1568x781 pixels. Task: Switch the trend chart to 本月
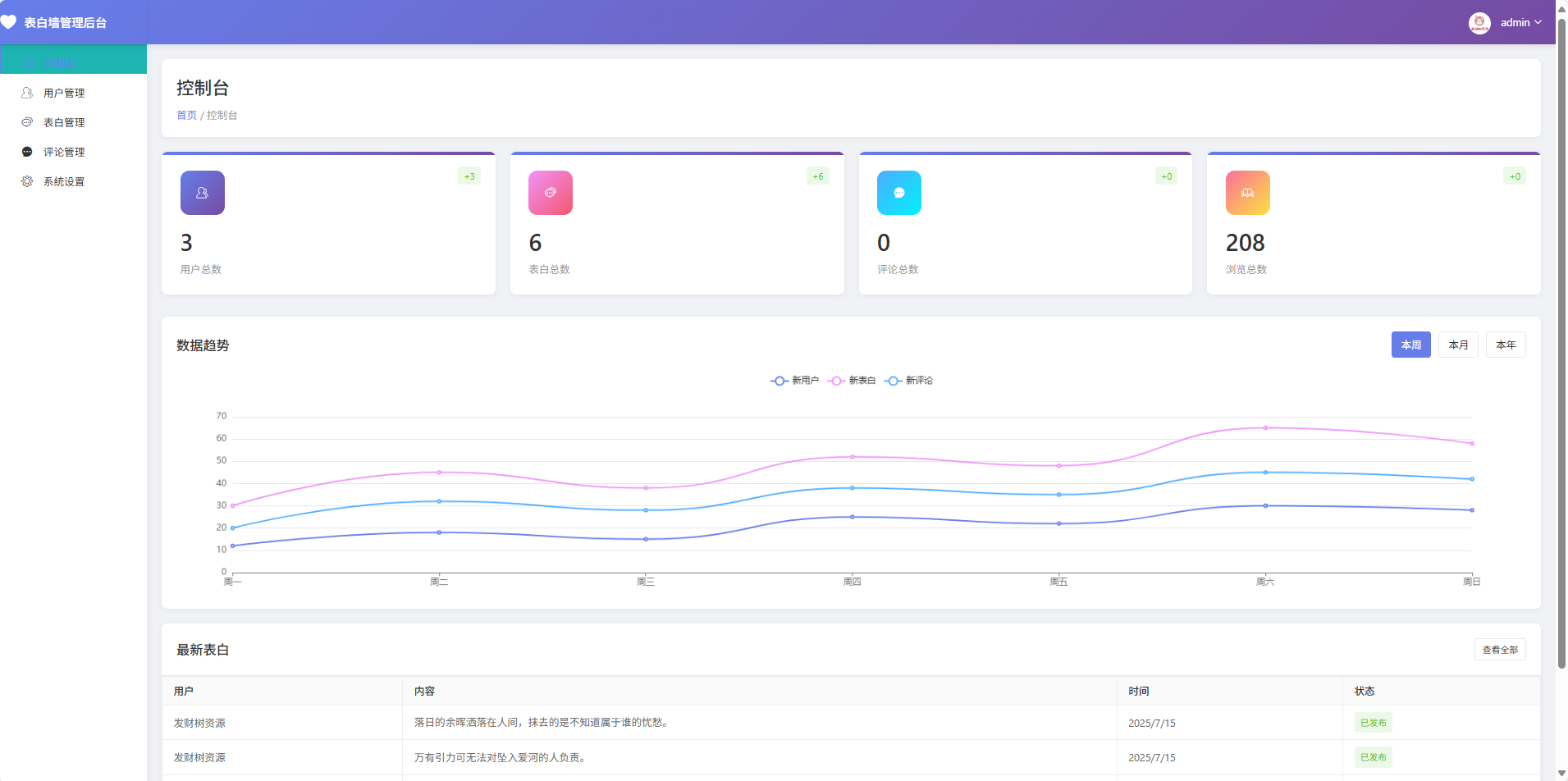click(x=1458, y=345)
